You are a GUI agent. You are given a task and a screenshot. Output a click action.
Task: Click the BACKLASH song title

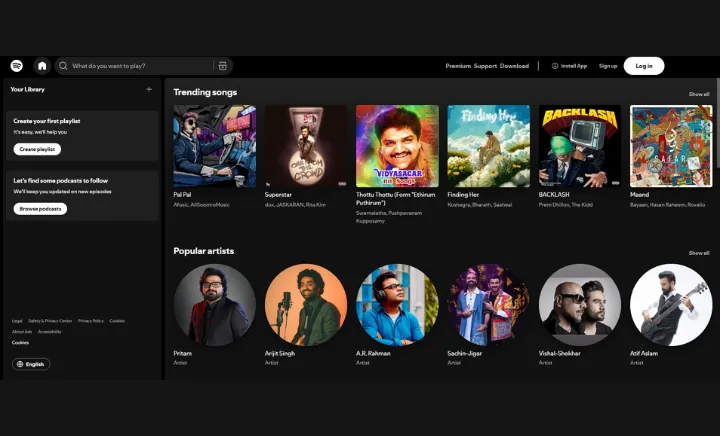point(554,195)
